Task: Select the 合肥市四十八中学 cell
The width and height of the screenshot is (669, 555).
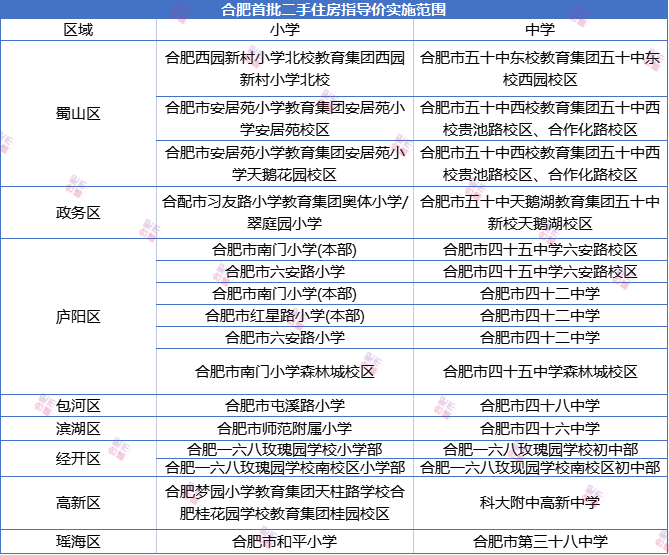Action: coord(540,406)
